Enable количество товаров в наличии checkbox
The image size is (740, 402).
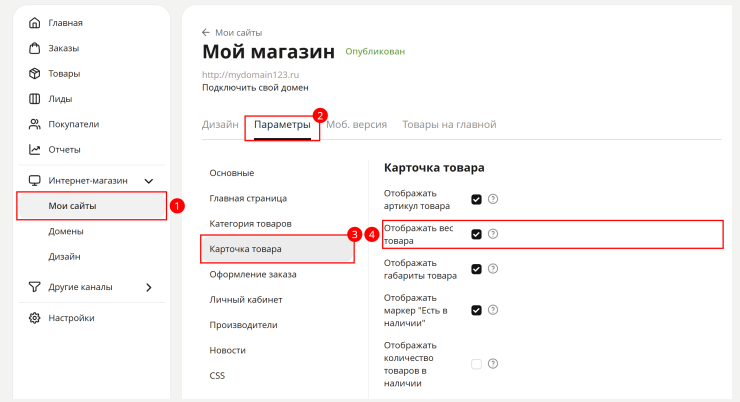(x=476, y=364)
